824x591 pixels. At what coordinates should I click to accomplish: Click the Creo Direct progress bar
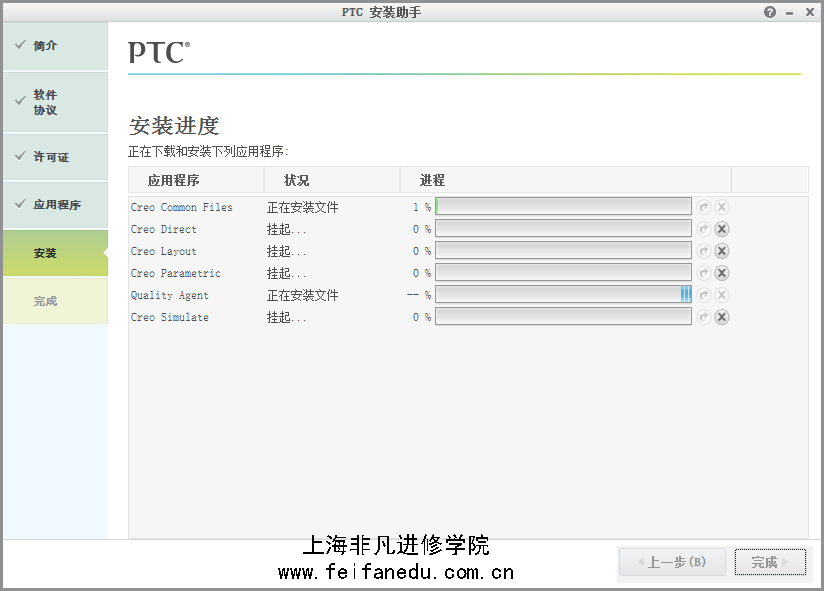[563, 229]
